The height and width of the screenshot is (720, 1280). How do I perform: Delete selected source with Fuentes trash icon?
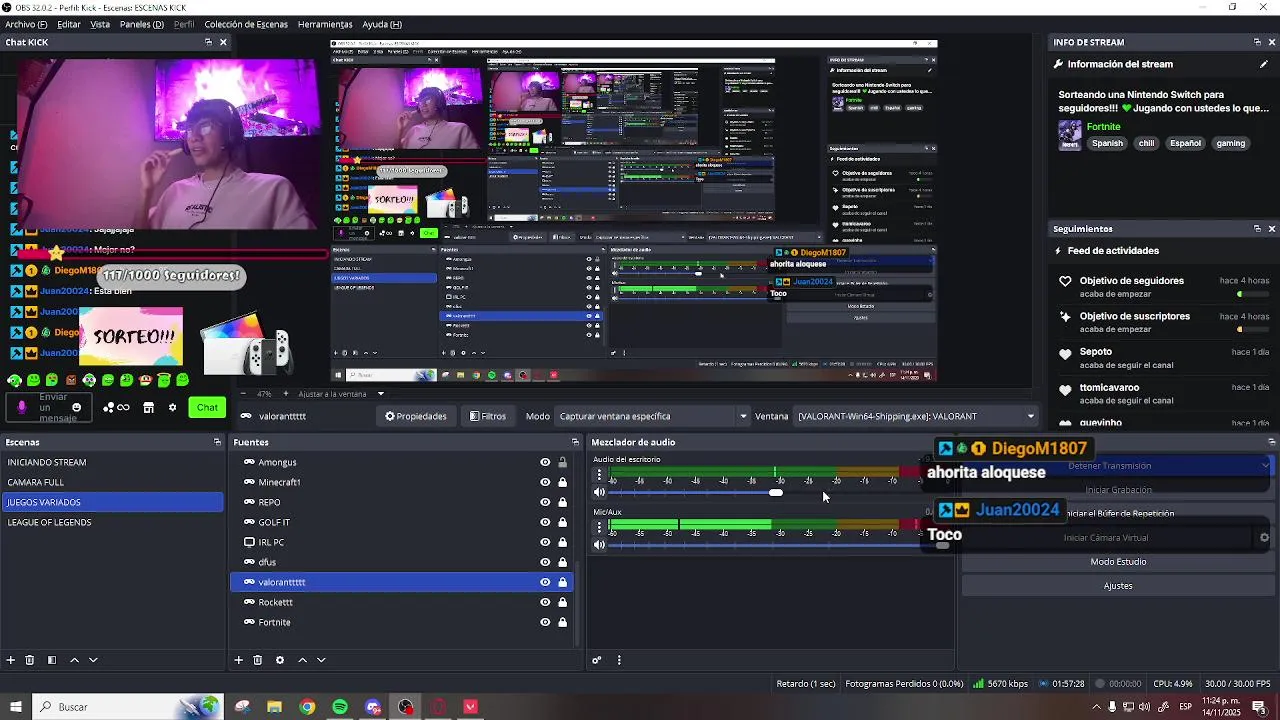pyautogui.click(x=258, y=660)
